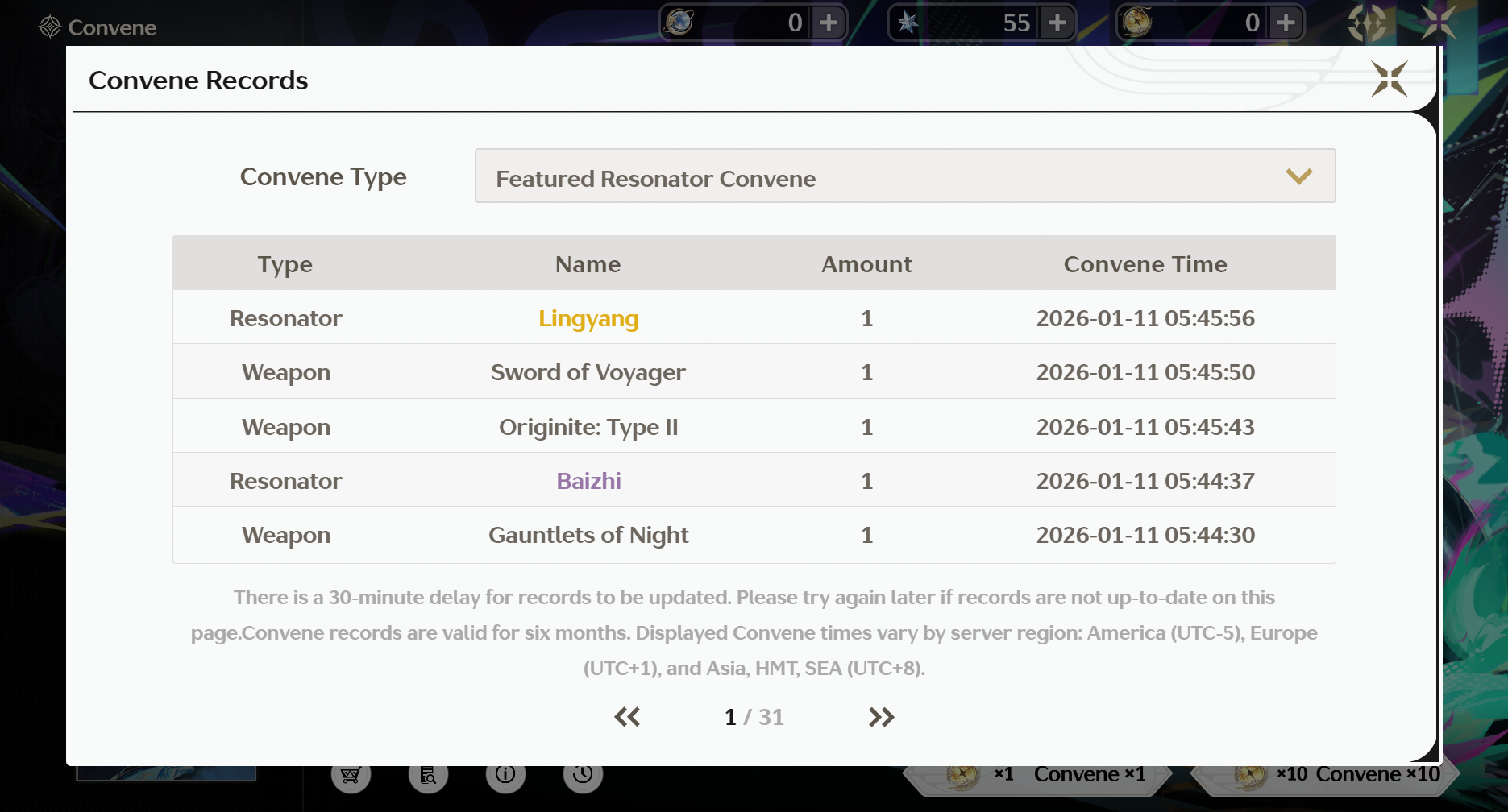1508x812 pixels.
Task: Select the Lingyang resonator name
Action: tap(588, 319)
